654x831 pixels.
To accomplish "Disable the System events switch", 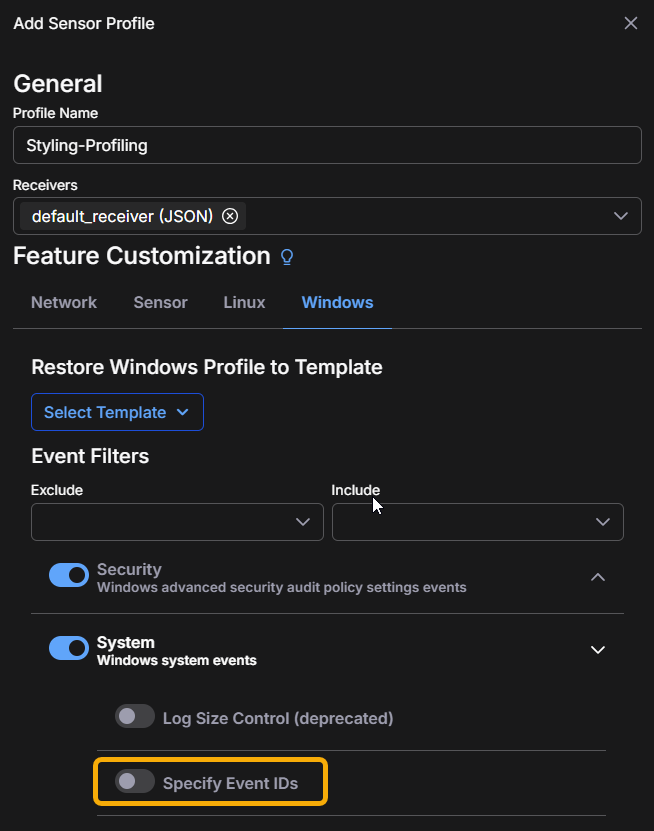I will pyautogui.click(x=69, y=648).
